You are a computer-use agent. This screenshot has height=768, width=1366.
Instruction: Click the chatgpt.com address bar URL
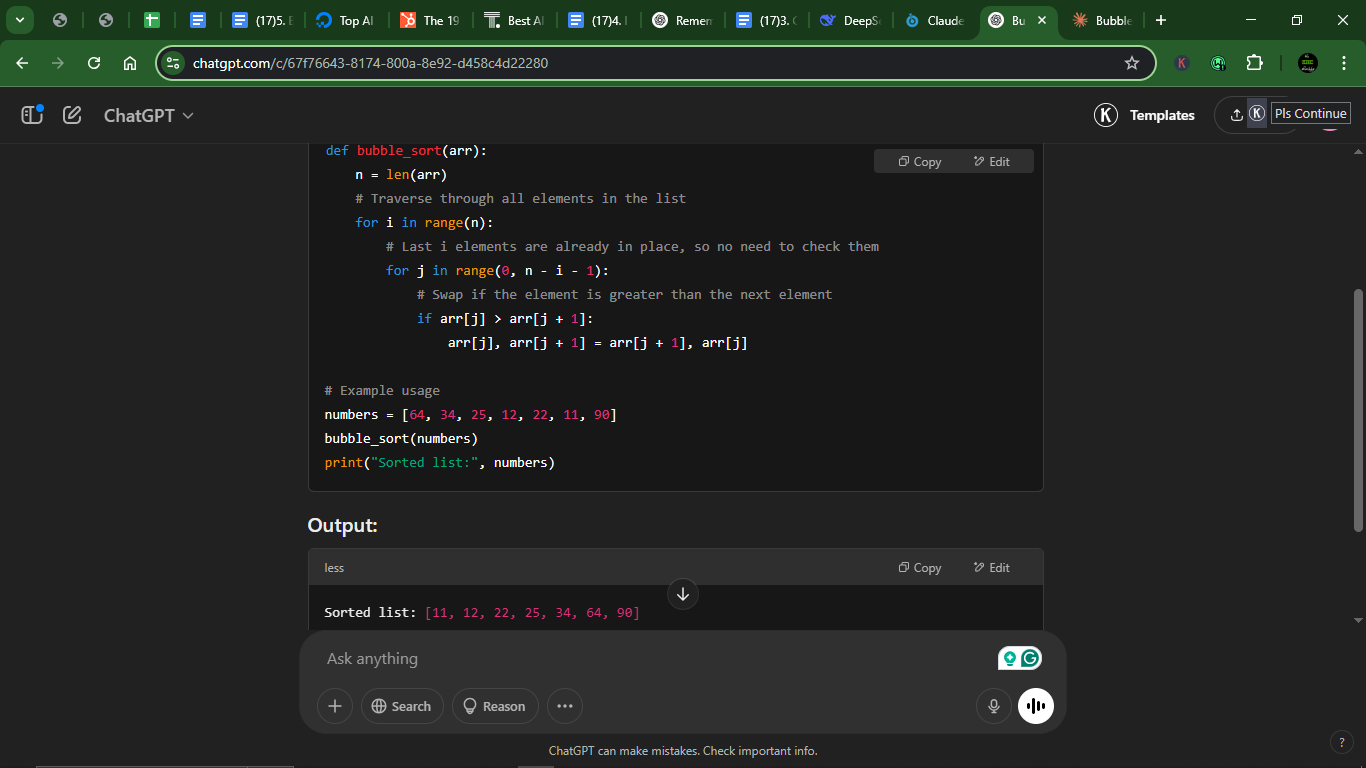click(370, 63)
